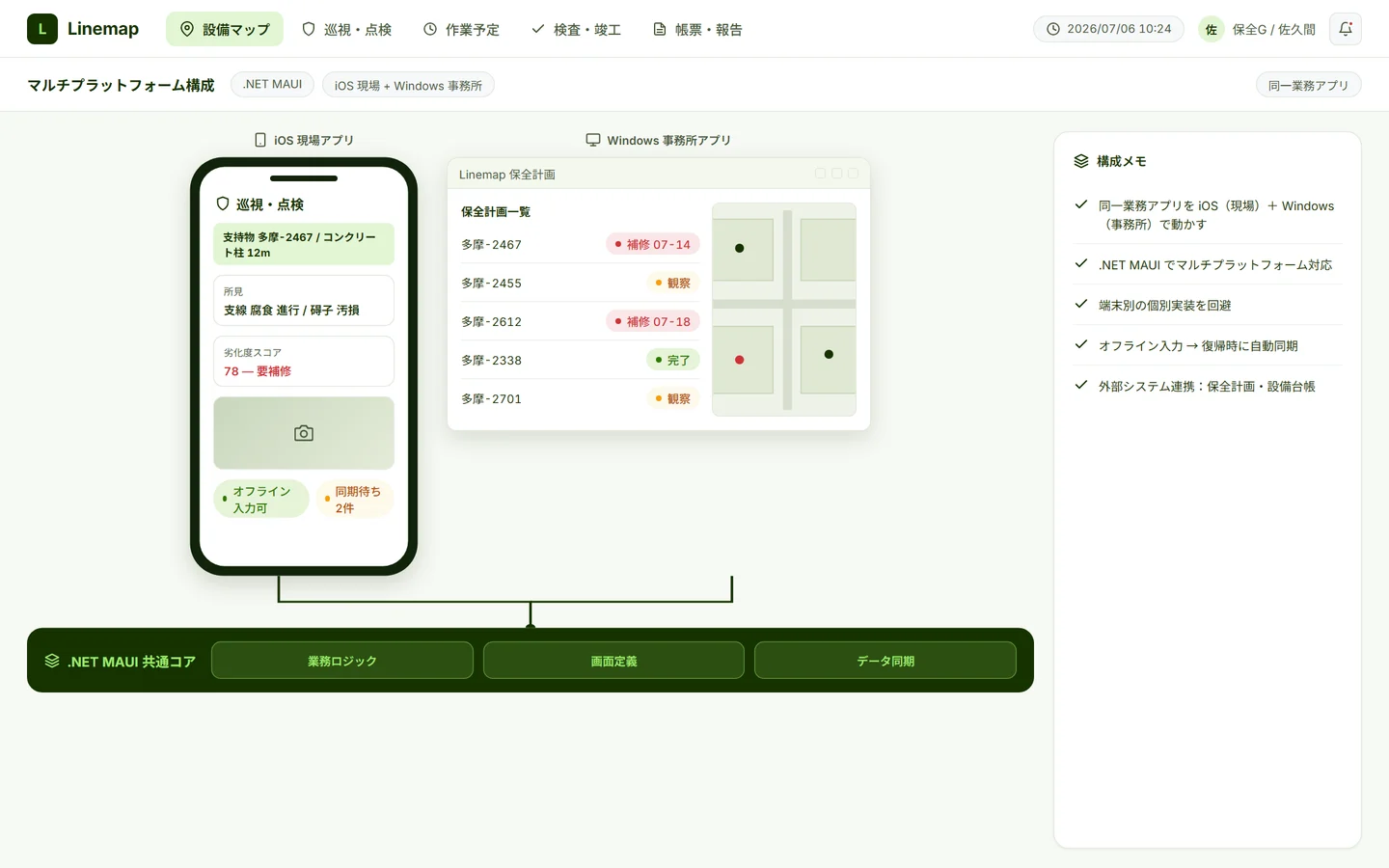Screen dimensions: 1389x868
Task: Select the 支持物 多摩-2467 card in the phone
Action: click(304, 244)
